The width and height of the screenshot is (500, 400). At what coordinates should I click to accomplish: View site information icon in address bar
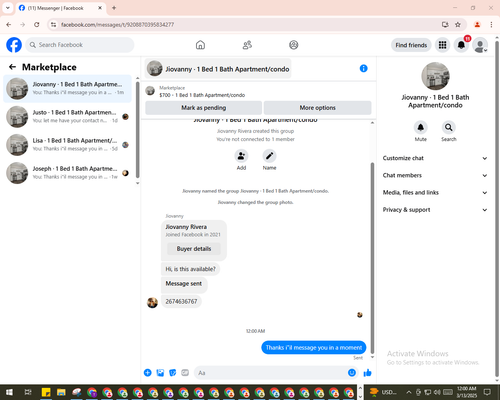54,25
